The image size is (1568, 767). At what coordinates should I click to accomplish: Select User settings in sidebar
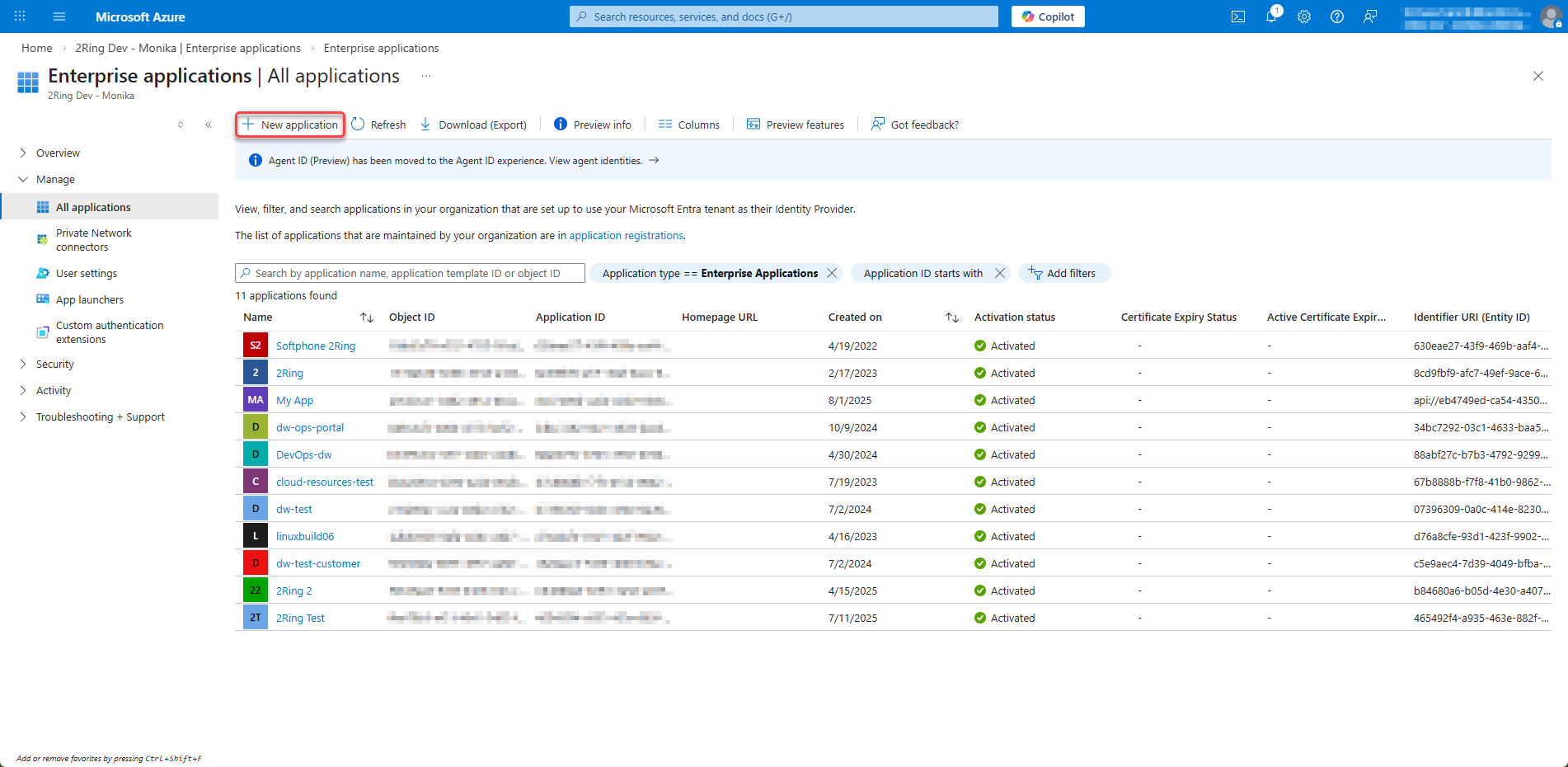point(87,273)
